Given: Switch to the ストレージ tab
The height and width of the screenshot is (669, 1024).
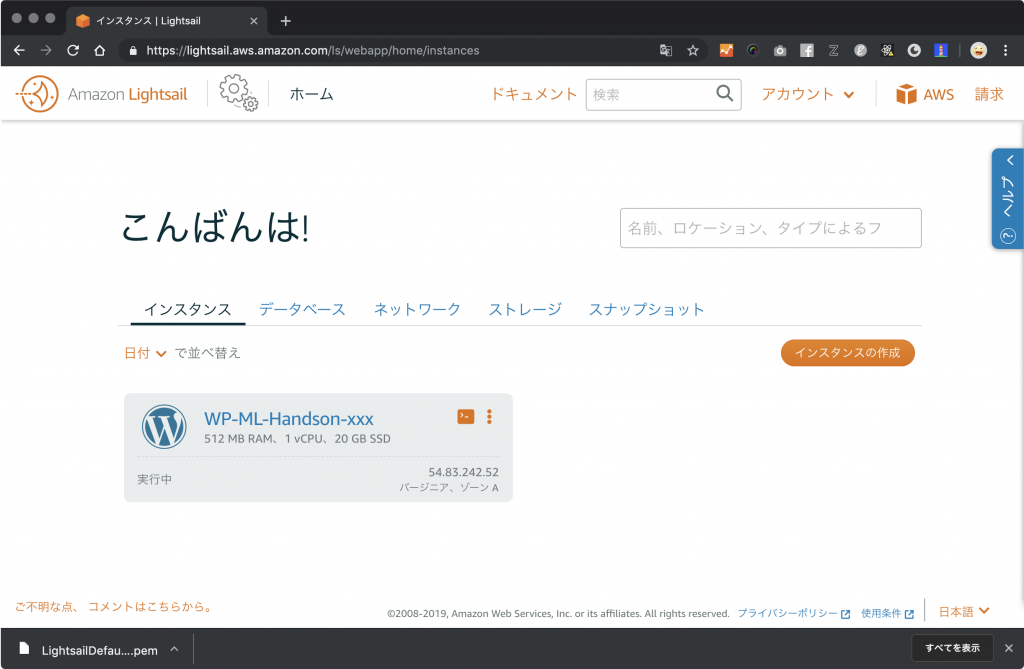Looking at the screenshot, I should point(525,309).
